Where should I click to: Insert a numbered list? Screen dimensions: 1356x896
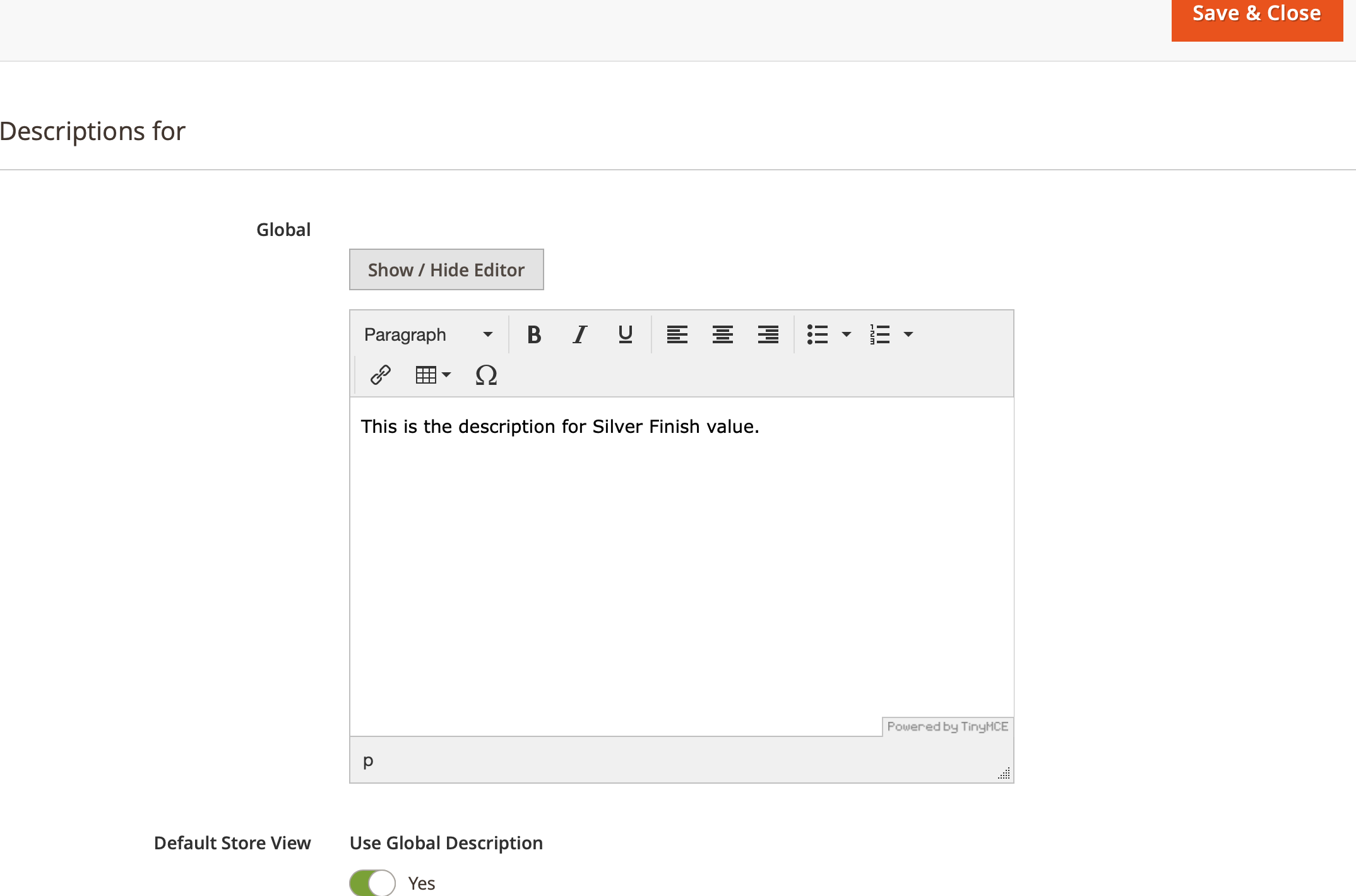pyautogui.click(x=879, y=334)
